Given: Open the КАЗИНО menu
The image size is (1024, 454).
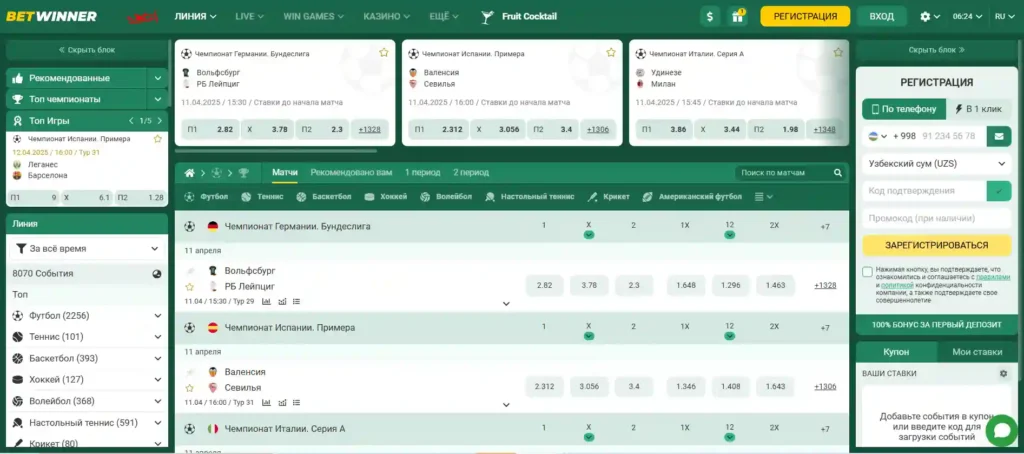Looking at the screenshot, I should [x=387, y=16].
